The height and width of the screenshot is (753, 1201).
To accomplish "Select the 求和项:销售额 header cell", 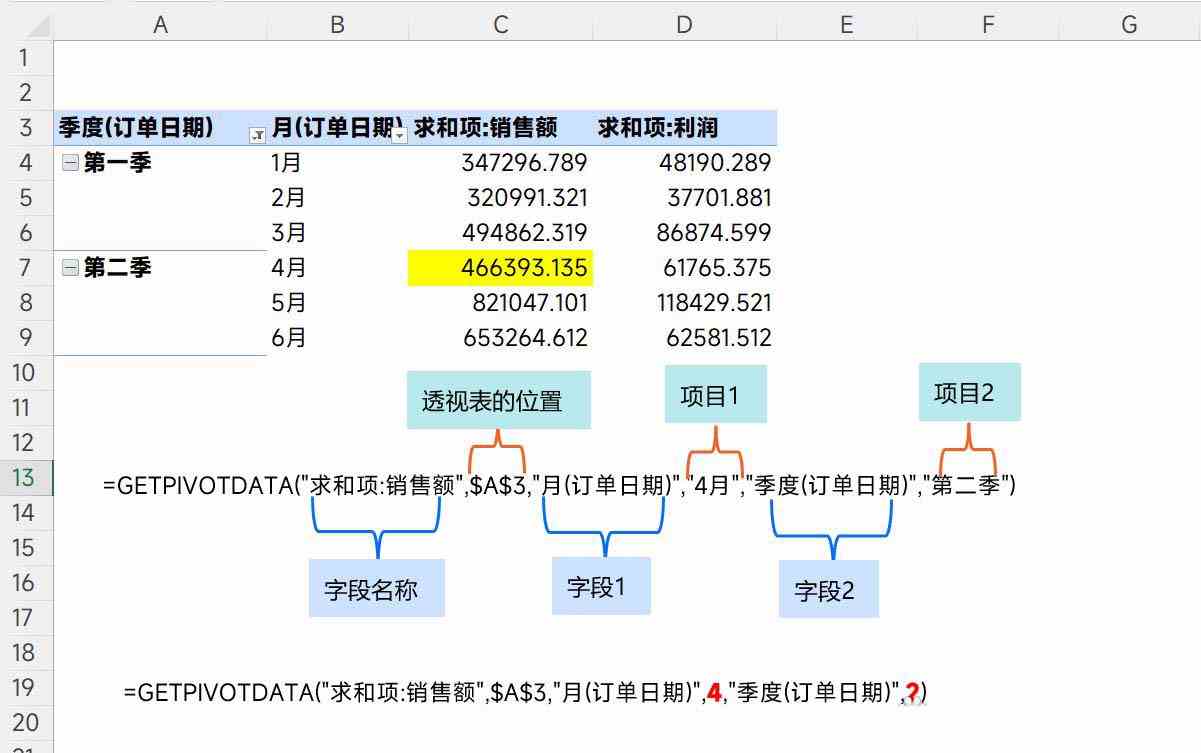I will [500, 128].
